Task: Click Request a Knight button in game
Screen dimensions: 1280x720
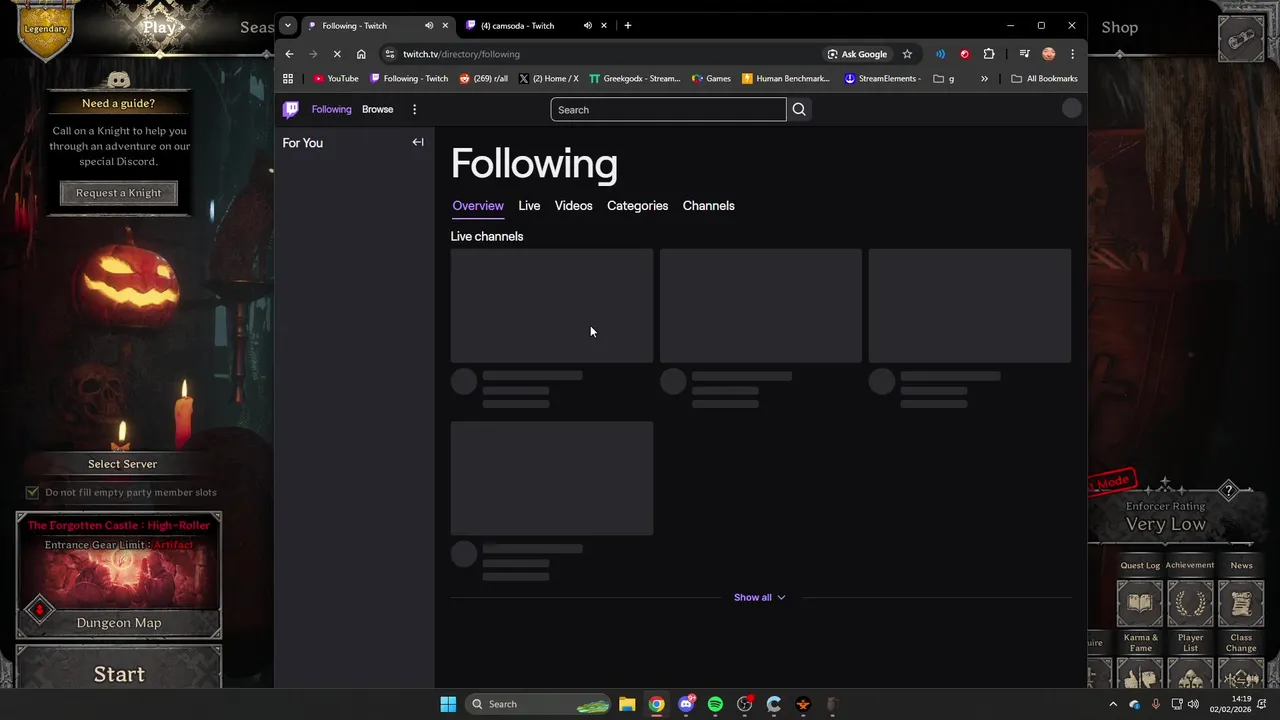Action: coord(119,193)
